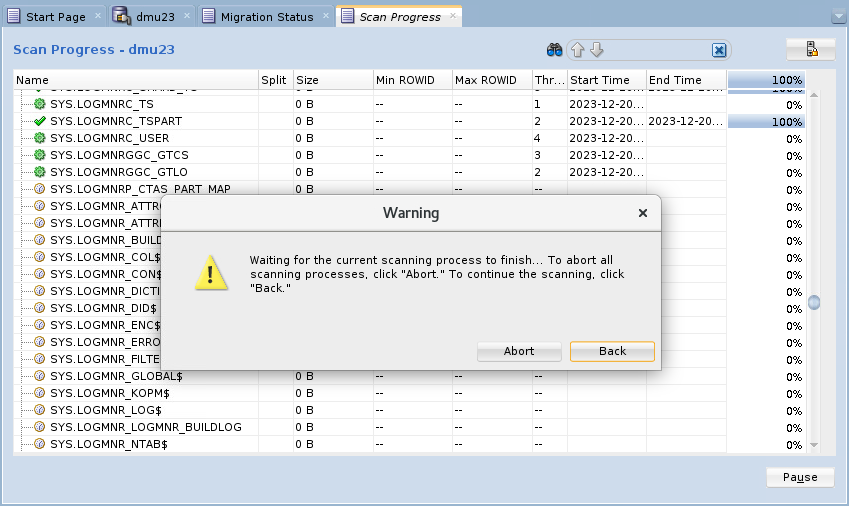Select row SYS.LOGMNR_KOPM$
Image resolution: width=849 pixels, height=506 pixels.
pyautogui.click(x=409, y=393)
